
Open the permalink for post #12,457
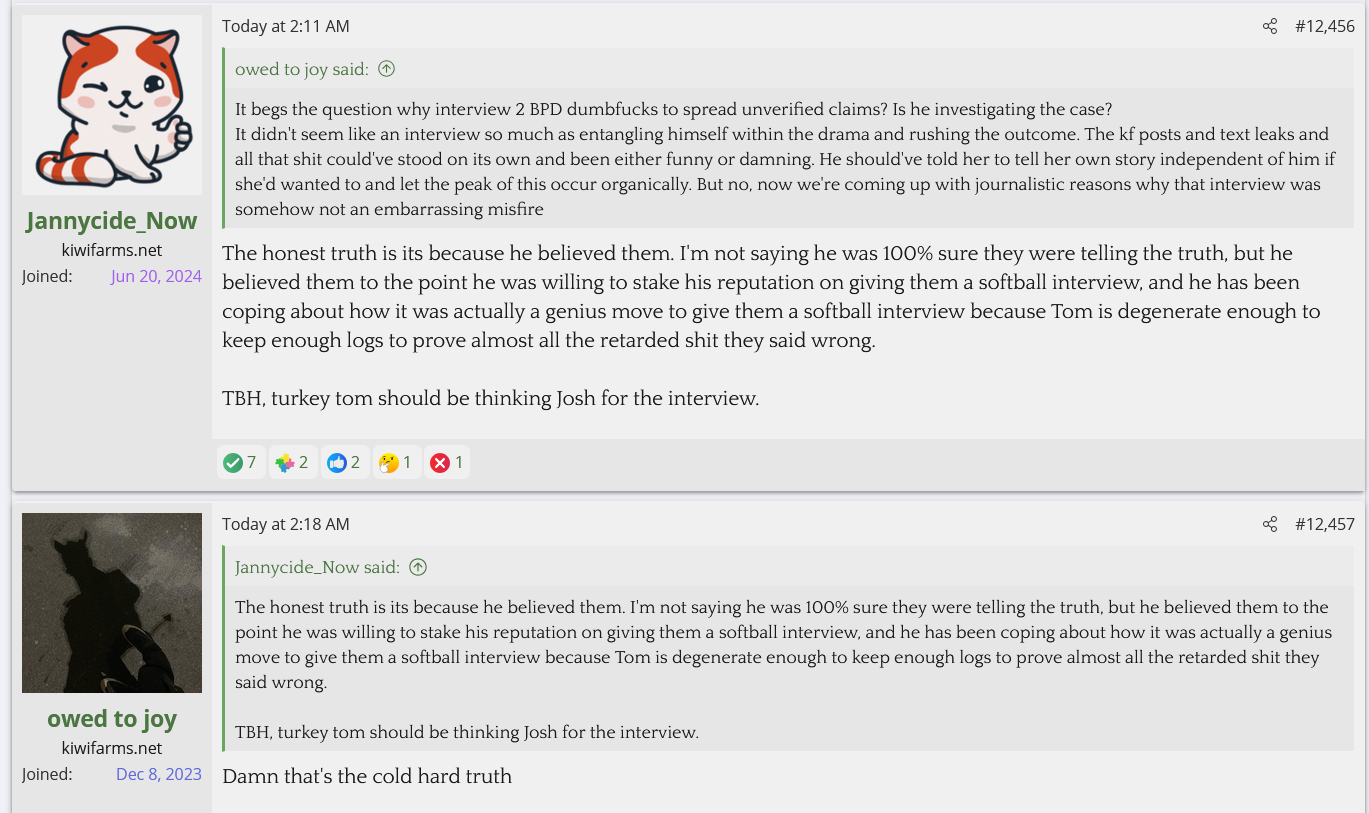1325,524
